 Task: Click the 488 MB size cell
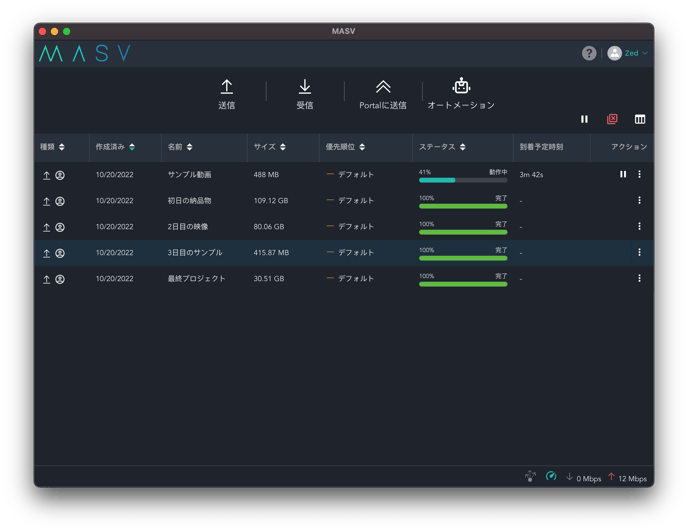[266, 175]
